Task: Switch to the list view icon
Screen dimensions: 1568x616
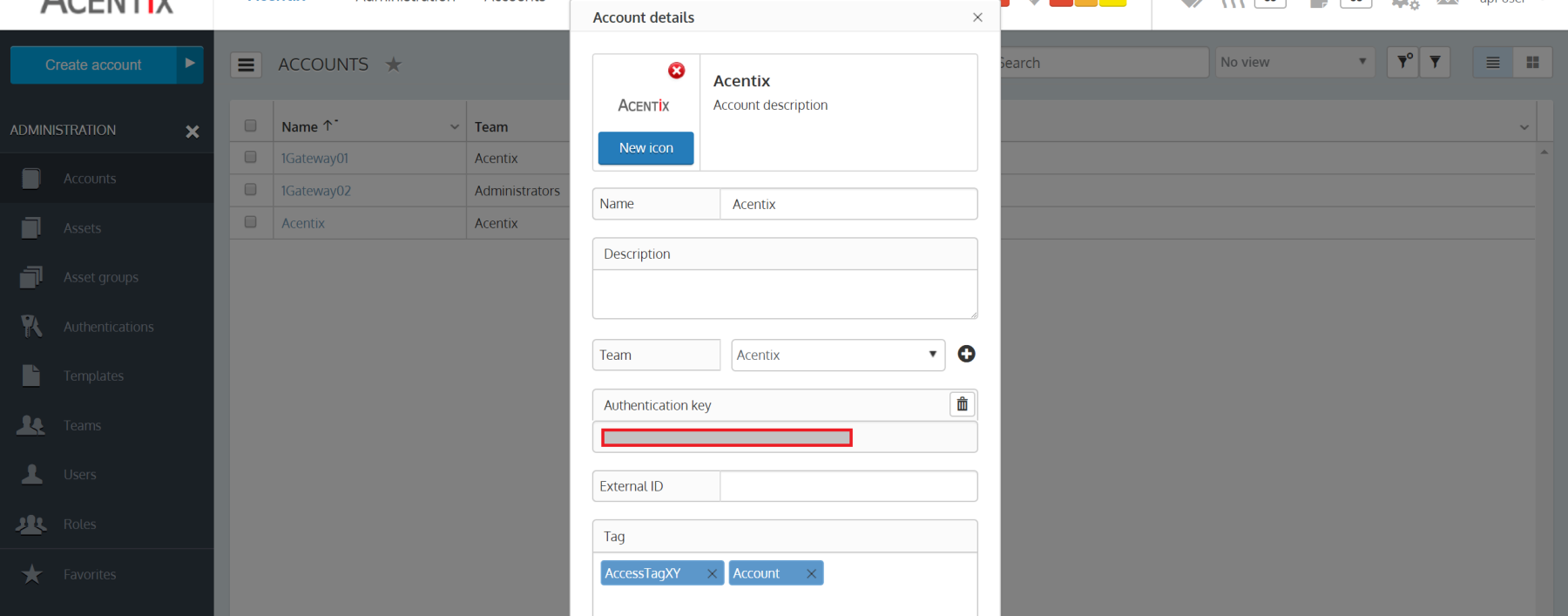Action: coord(1493,63)
